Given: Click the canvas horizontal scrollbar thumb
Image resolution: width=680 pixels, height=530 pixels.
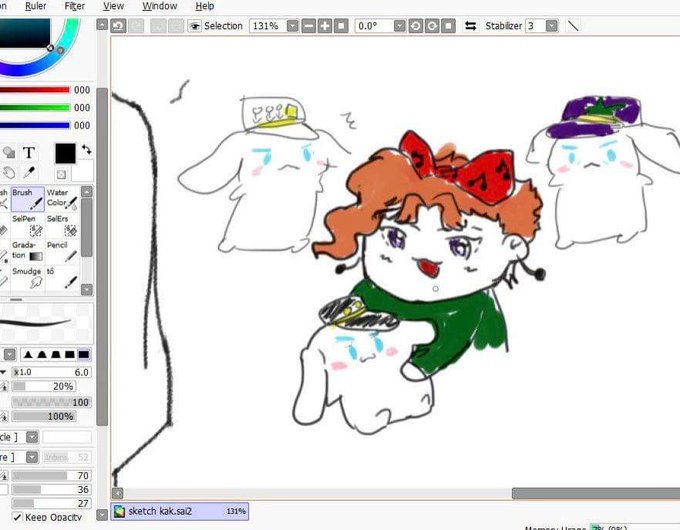Looking at the screenshot, I should [596, 493].
